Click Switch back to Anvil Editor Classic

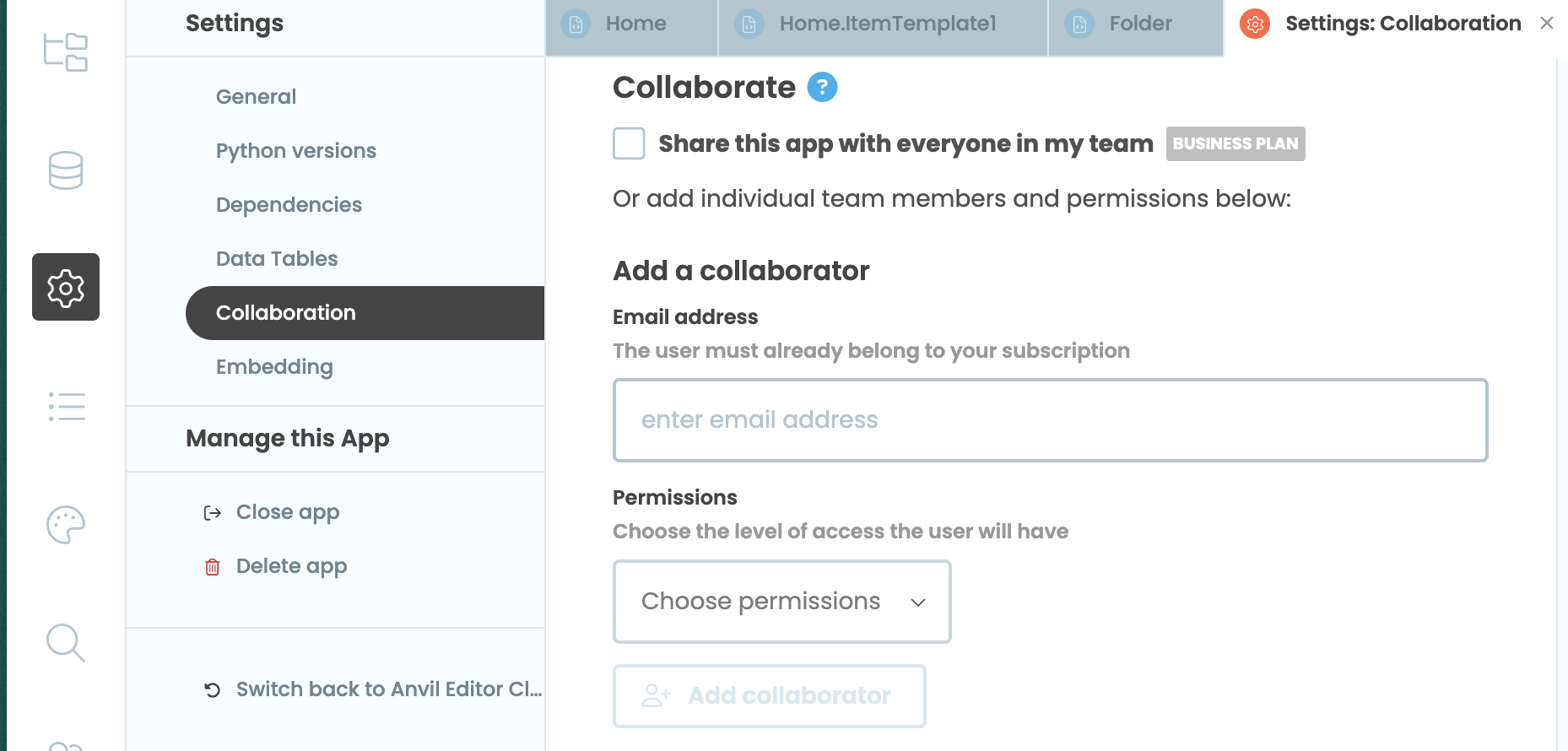[x=388, y=689]
